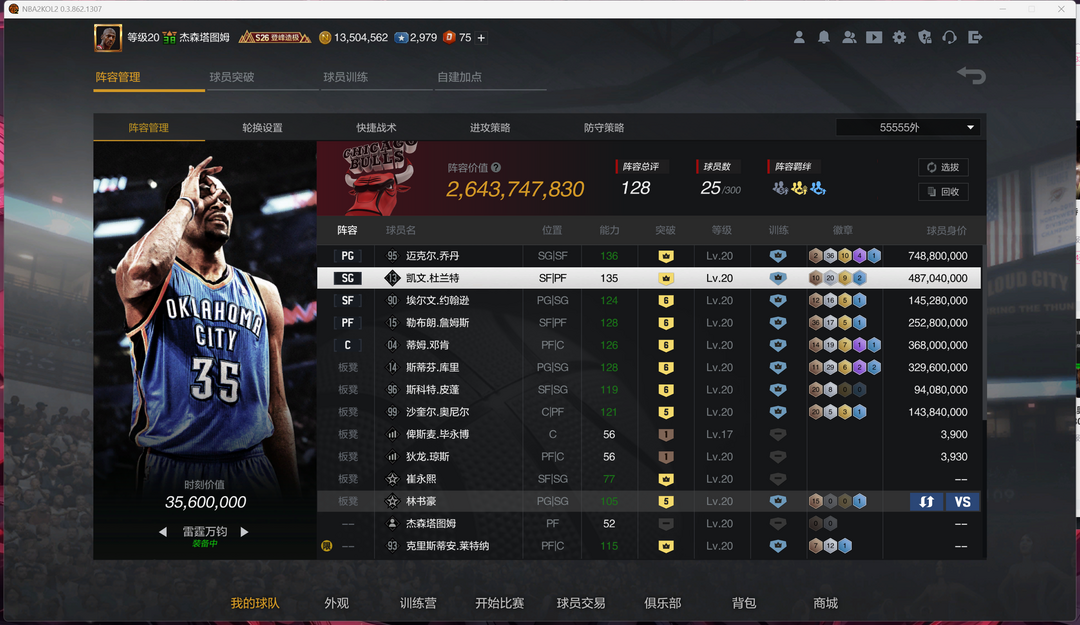Click the player avatar portrait
The height and width of the screenshot is (625, 1080).
[107, 38]
